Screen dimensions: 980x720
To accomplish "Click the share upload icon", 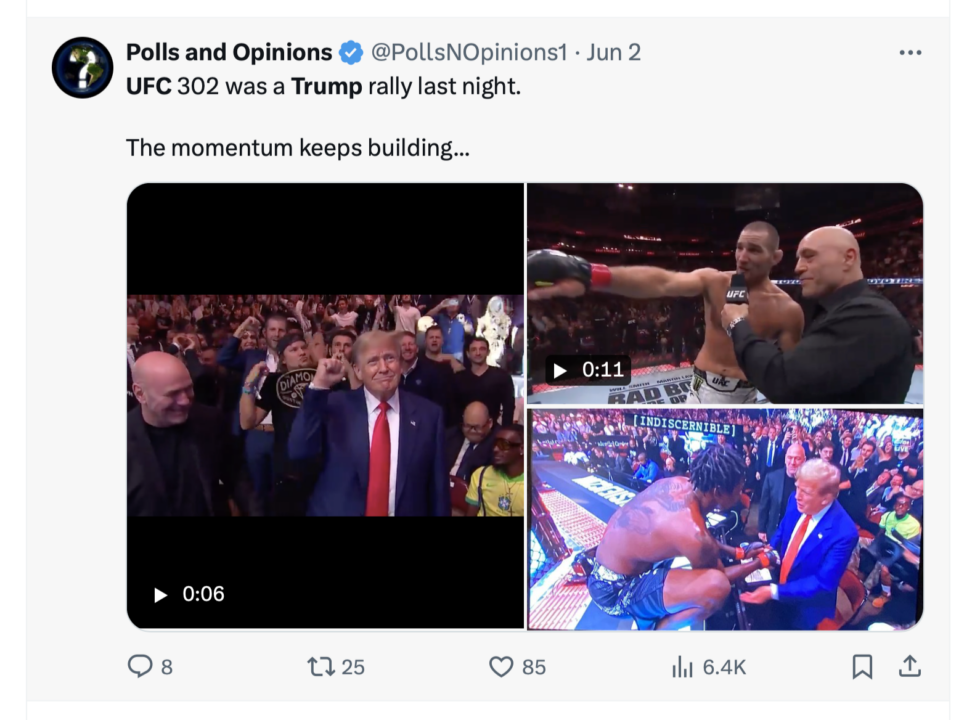I will coord(909,665).
